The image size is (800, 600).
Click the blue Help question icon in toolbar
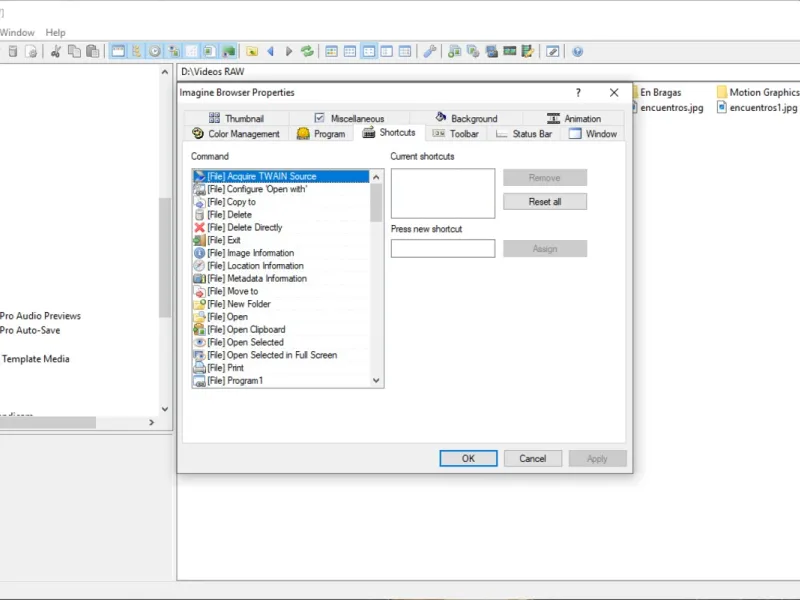(x=577, y=52)
